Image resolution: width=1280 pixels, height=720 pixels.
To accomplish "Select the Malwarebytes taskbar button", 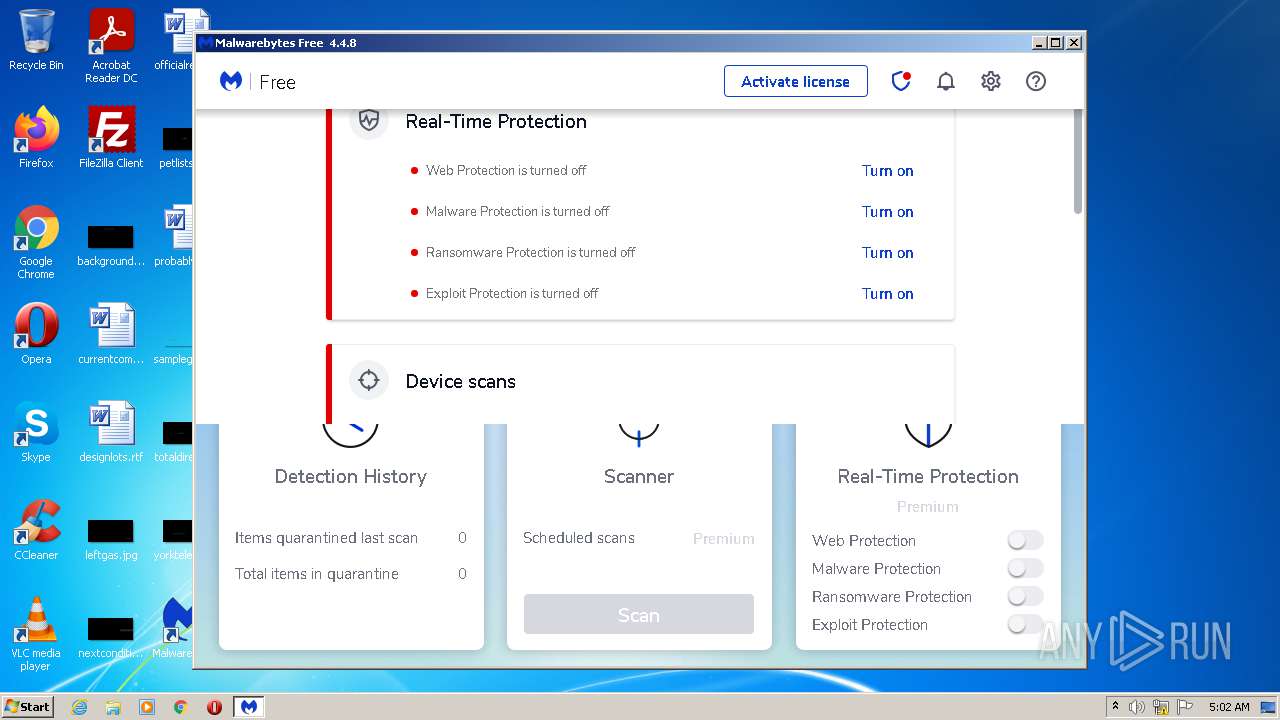I will click(x=249, y=707).
